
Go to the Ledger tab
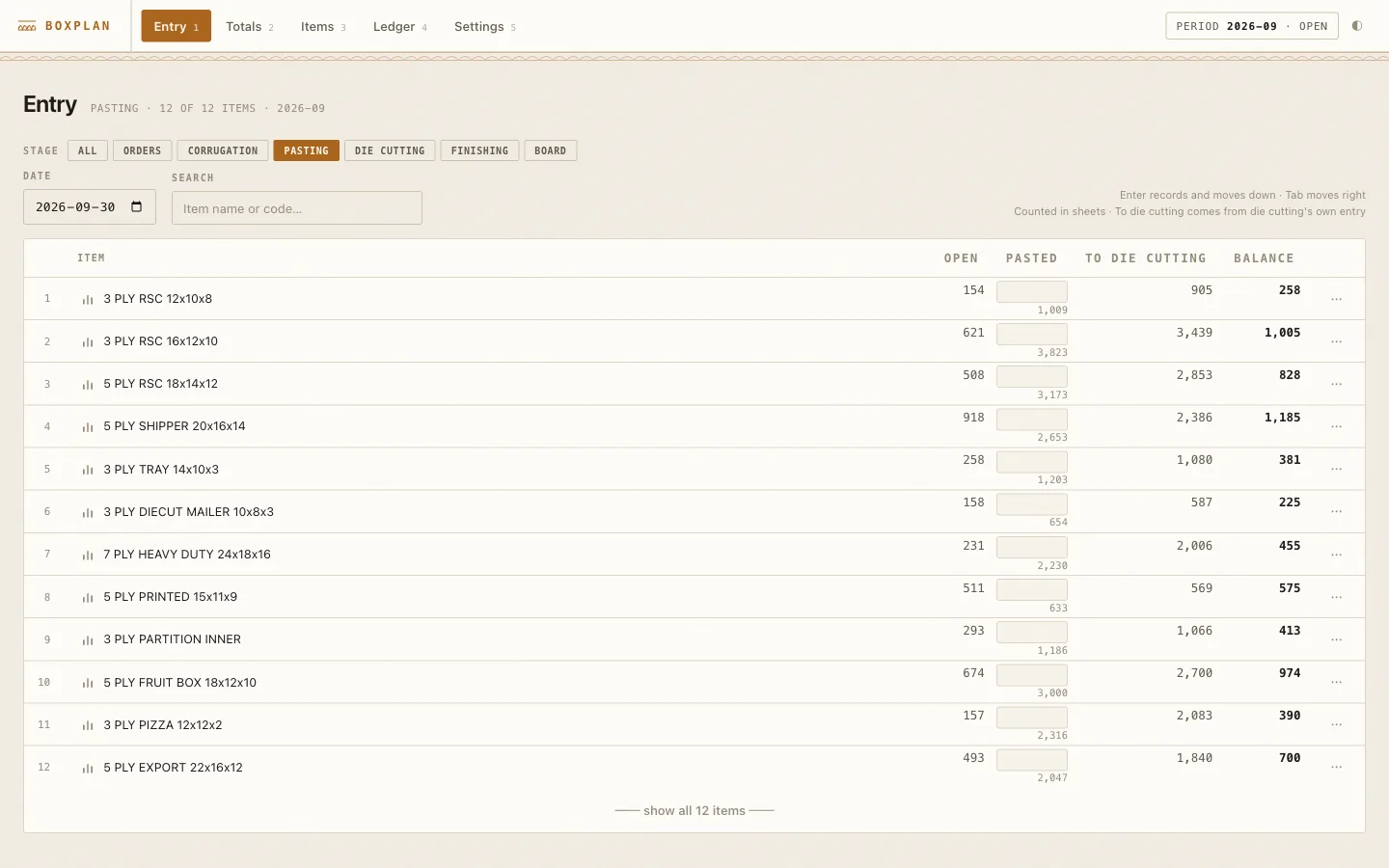point(400,26)
